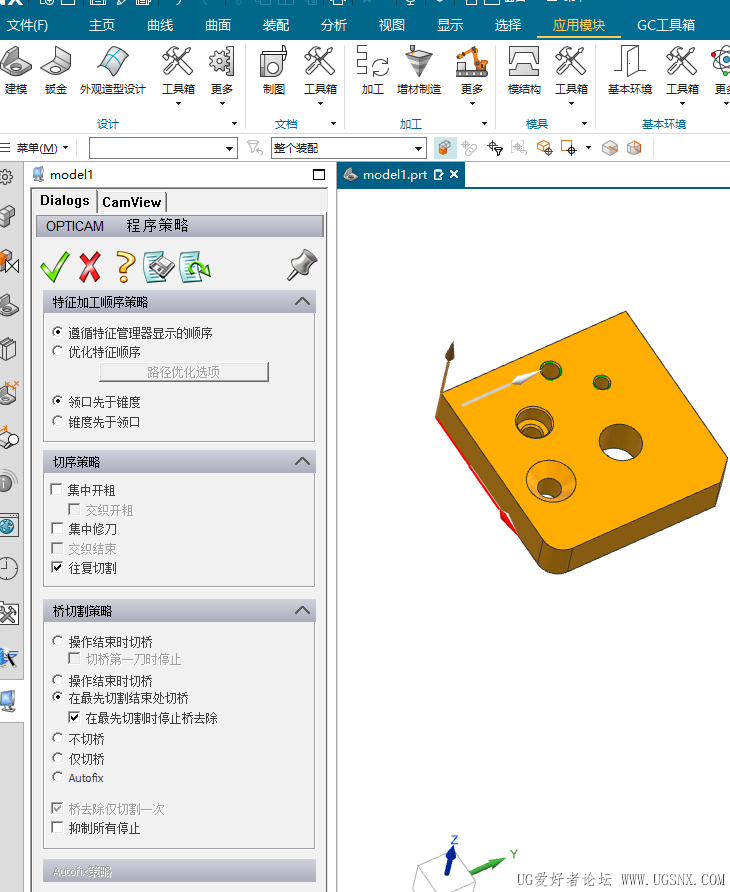Expand the 文档 group dropdown arrow
Image resolution: width=730 pixels, height=892 pixels.
[x=333, y=123]
